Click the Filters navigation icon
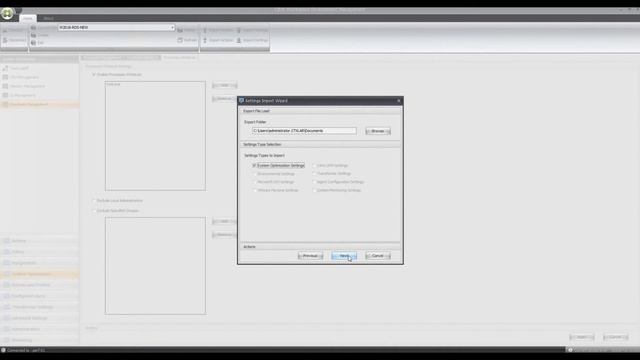 pyautogui.click(x=7, y=252)
